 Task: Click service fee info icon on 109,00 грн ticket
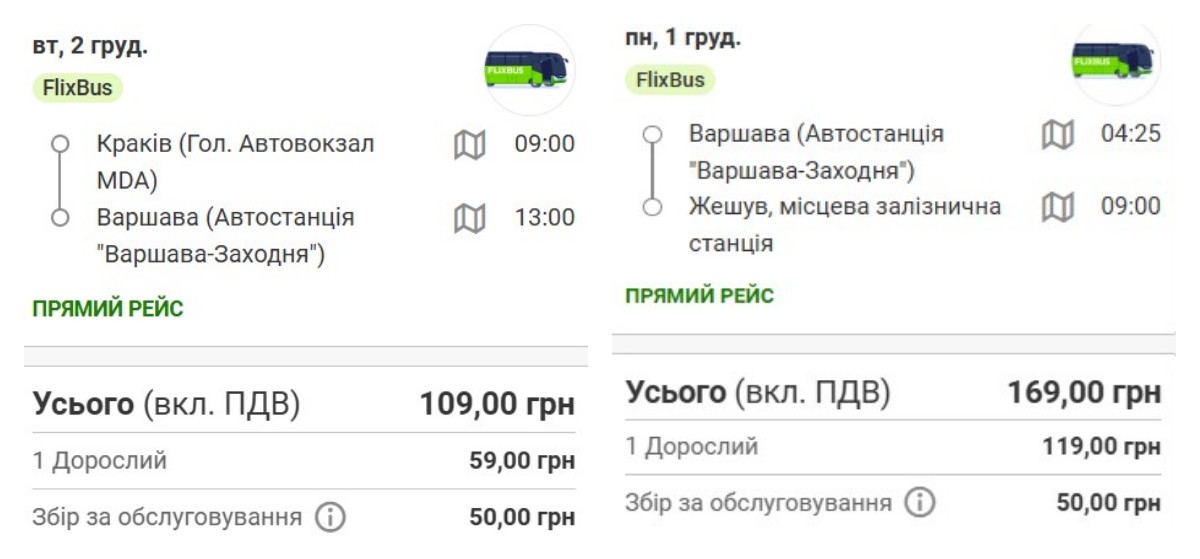330,518
